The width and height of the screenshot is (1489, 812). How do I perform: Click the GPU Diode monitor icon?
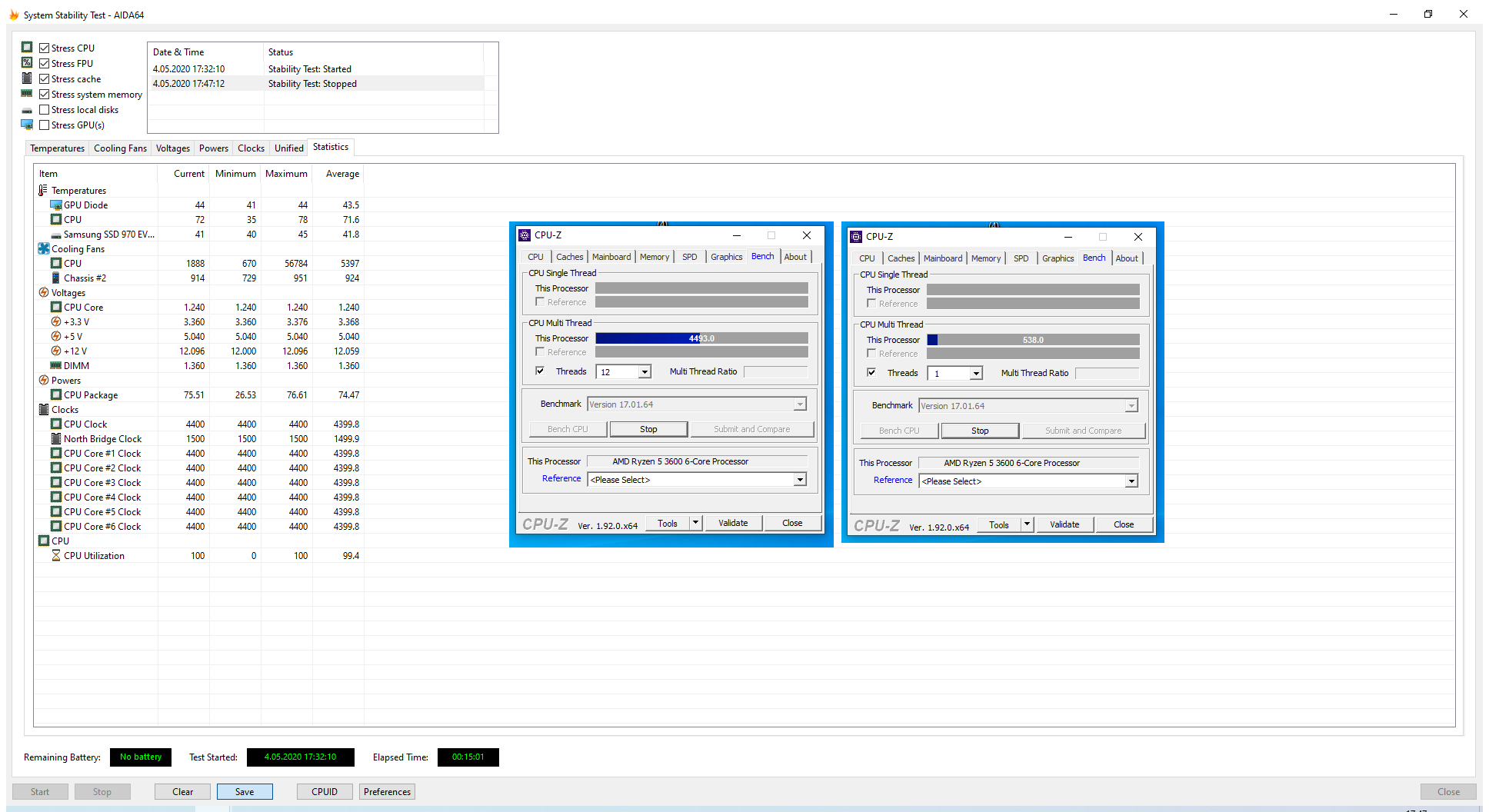[56, 205]
